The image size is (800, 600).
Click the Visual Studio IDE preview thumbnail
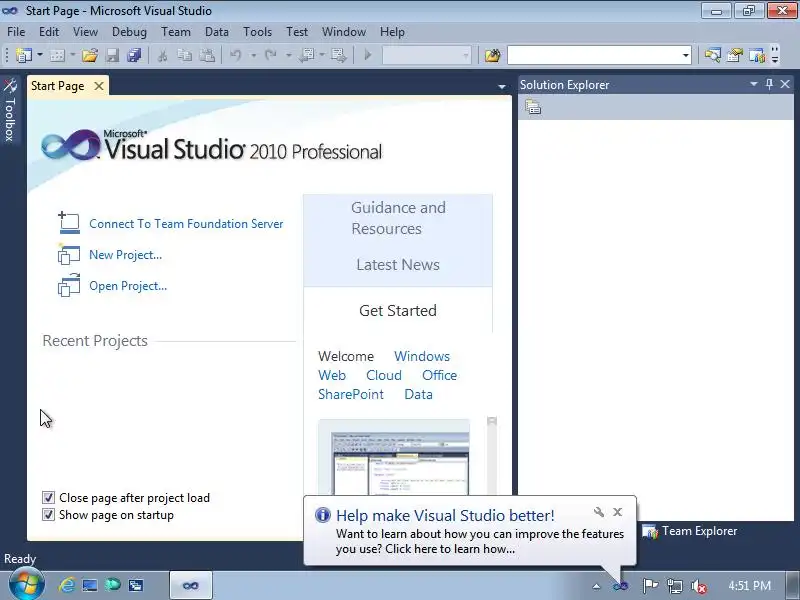(394, 457)
